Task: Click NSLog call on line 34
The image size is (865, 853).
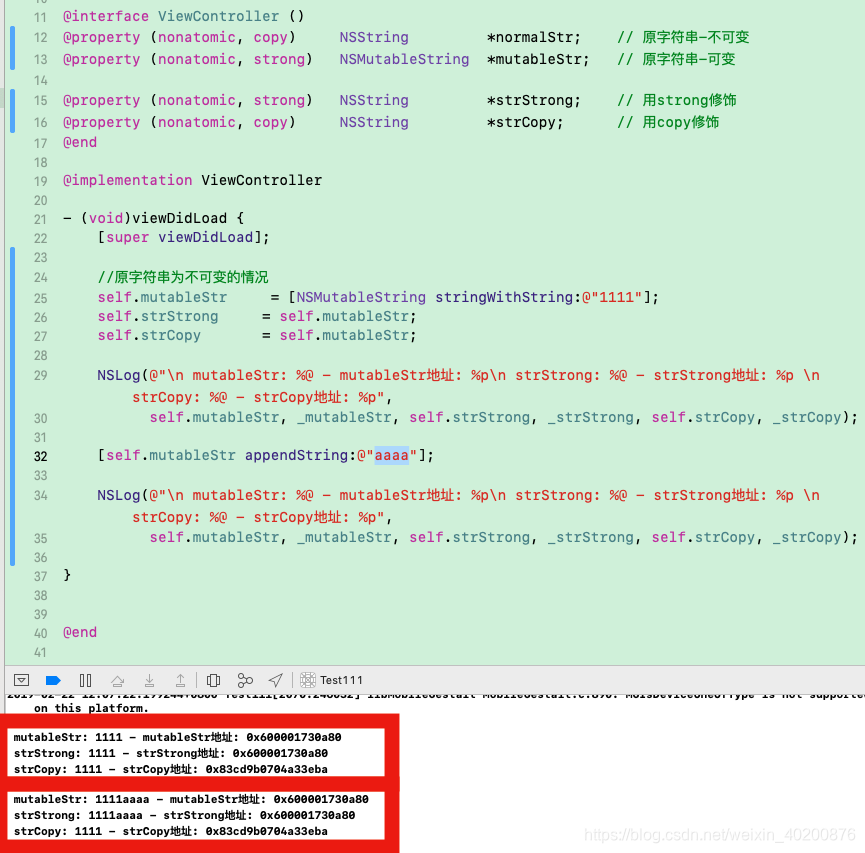Action: (119, 495)
